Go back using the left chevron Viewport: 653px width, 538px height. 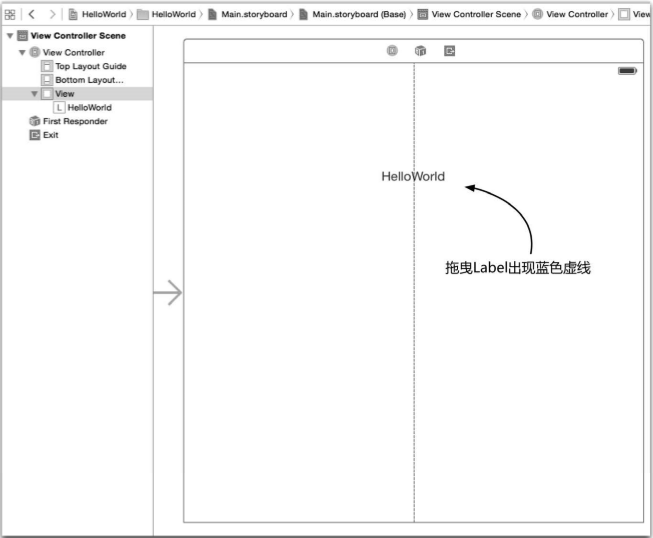[32, 14]
